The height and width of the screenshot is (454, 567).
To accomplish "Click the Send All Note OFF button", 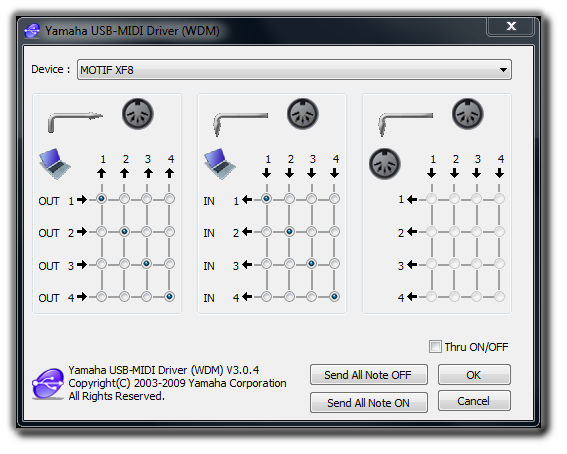I will [368, 375].
